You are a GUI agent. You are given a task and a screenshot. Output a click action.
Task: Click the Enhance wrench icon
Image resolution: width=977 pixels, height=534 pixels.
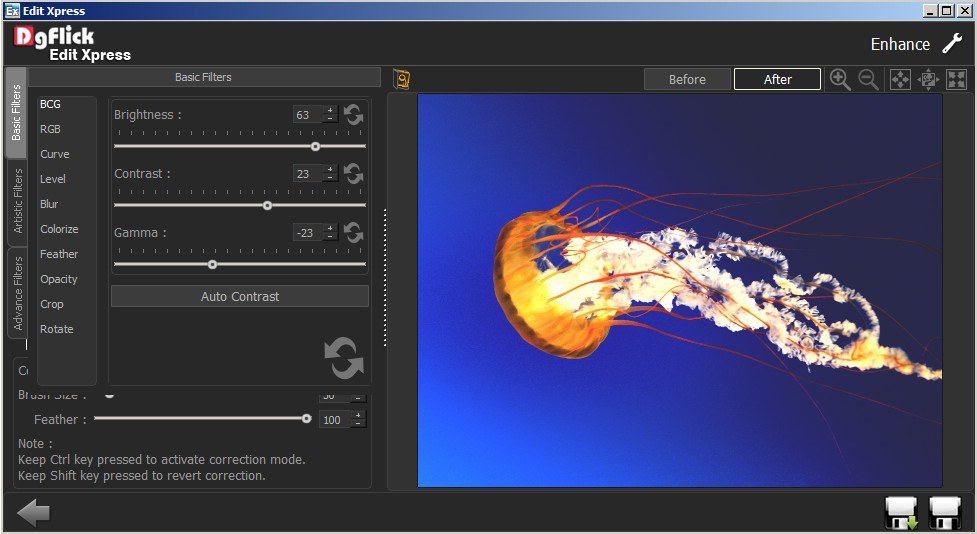[952, 44]
